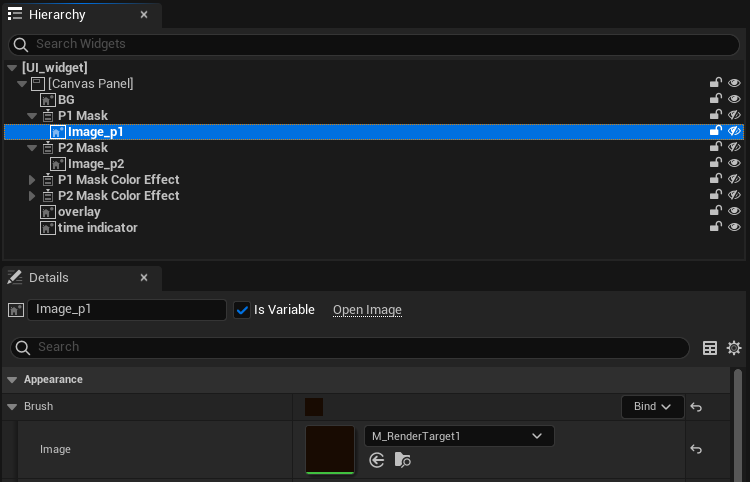This screenshot has height=482, width=750.
Task: Expand the P1 Mask Color Effect node
Action: tap(32, 180)
